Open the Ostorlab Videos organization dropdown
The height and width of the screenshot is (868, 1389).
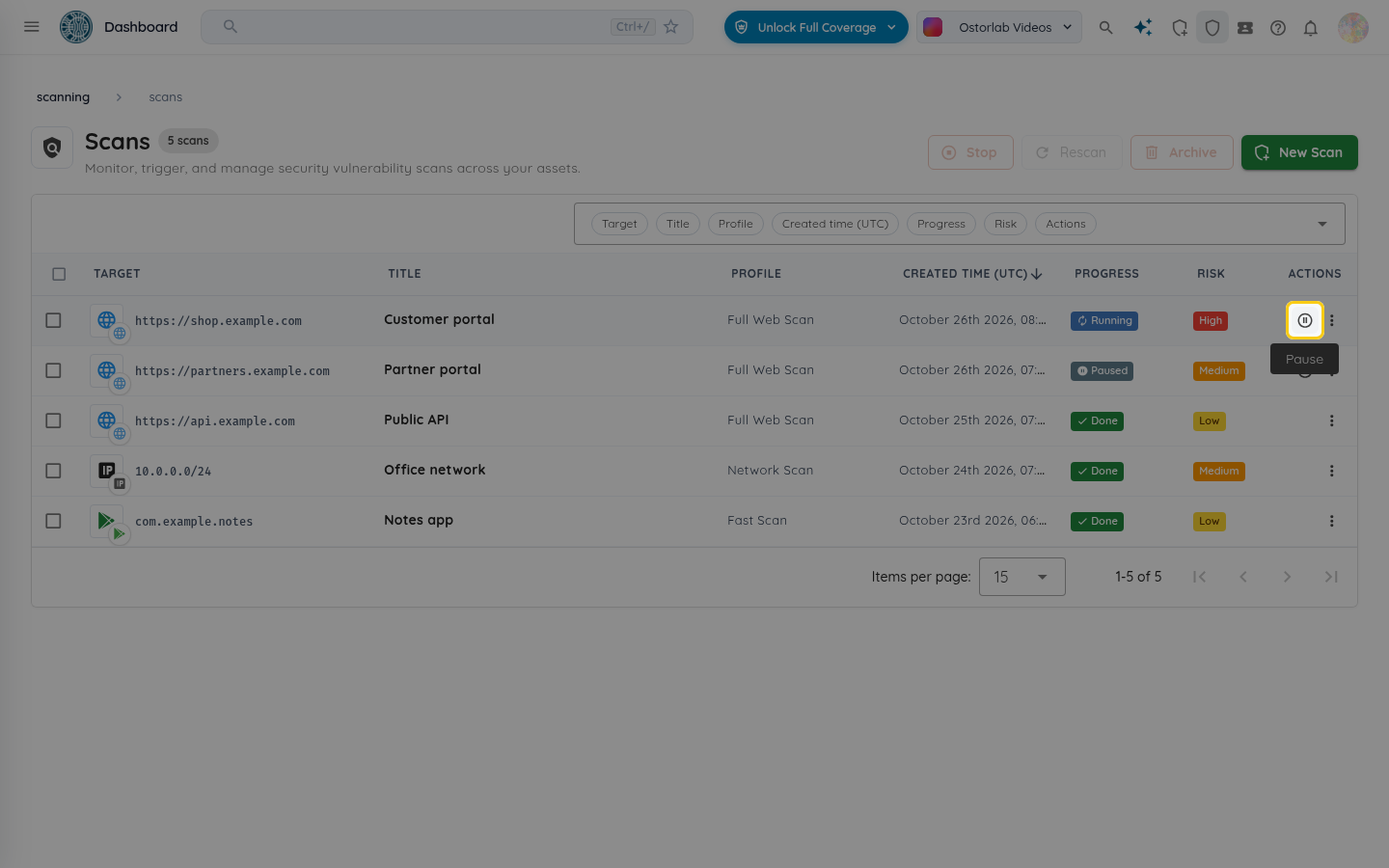tap(999, 27)
